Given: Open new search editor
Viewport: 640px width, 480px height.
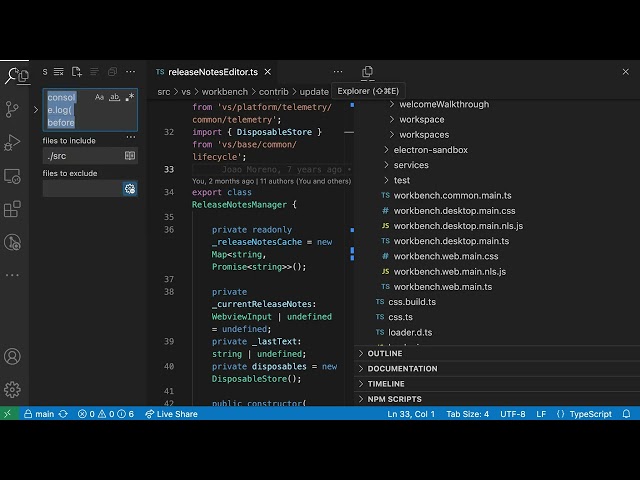Looking at the screenshot, I should pyautogui.click(x=77, y=72).
